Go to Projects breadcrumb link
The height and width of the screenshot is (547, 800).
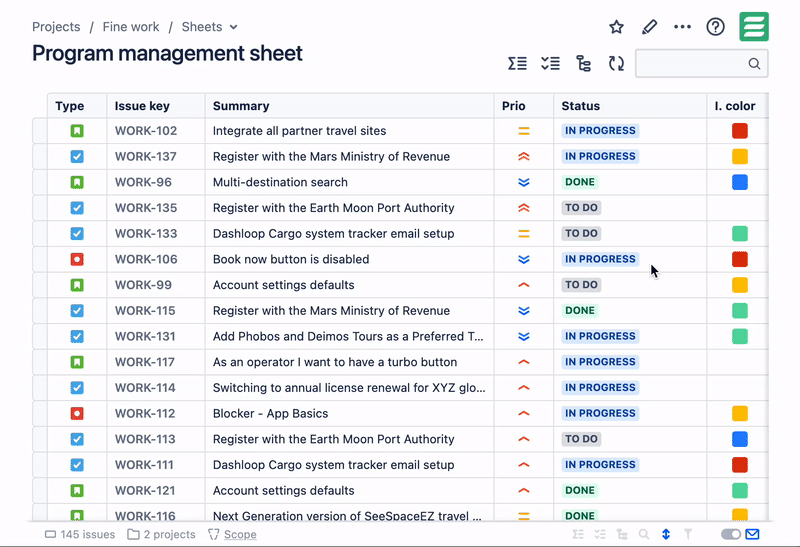coord(56,27)
